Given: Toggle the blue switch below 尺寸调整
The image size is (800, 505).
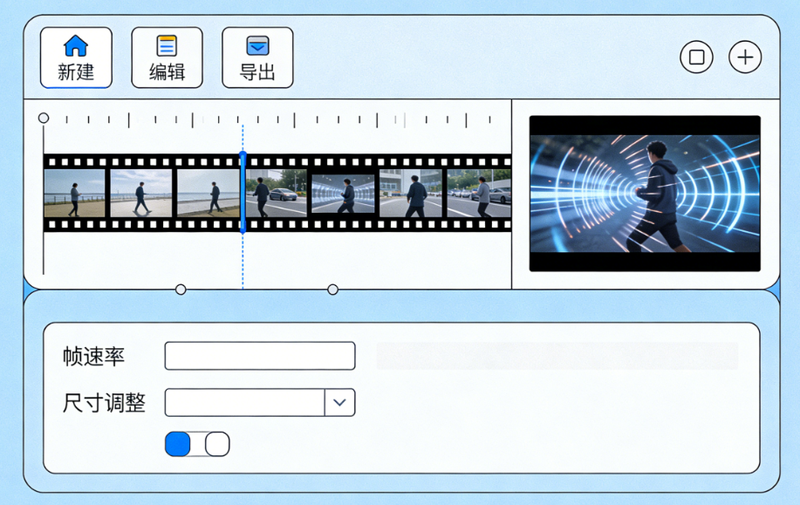Looking at the screenshot, I should click(x=197, y=444).
